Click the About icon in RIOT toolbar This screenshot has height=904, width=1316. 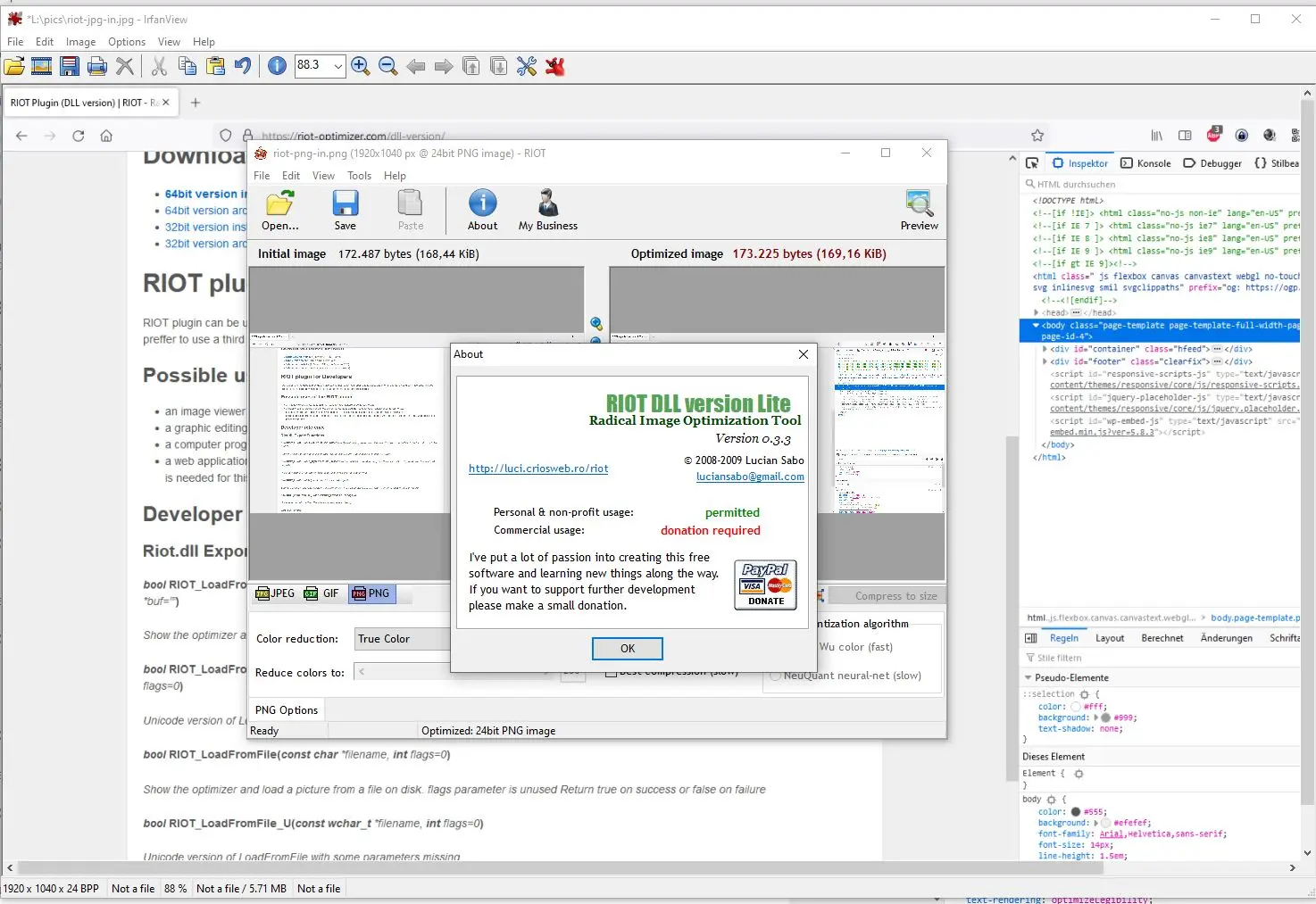pos(483,211)
